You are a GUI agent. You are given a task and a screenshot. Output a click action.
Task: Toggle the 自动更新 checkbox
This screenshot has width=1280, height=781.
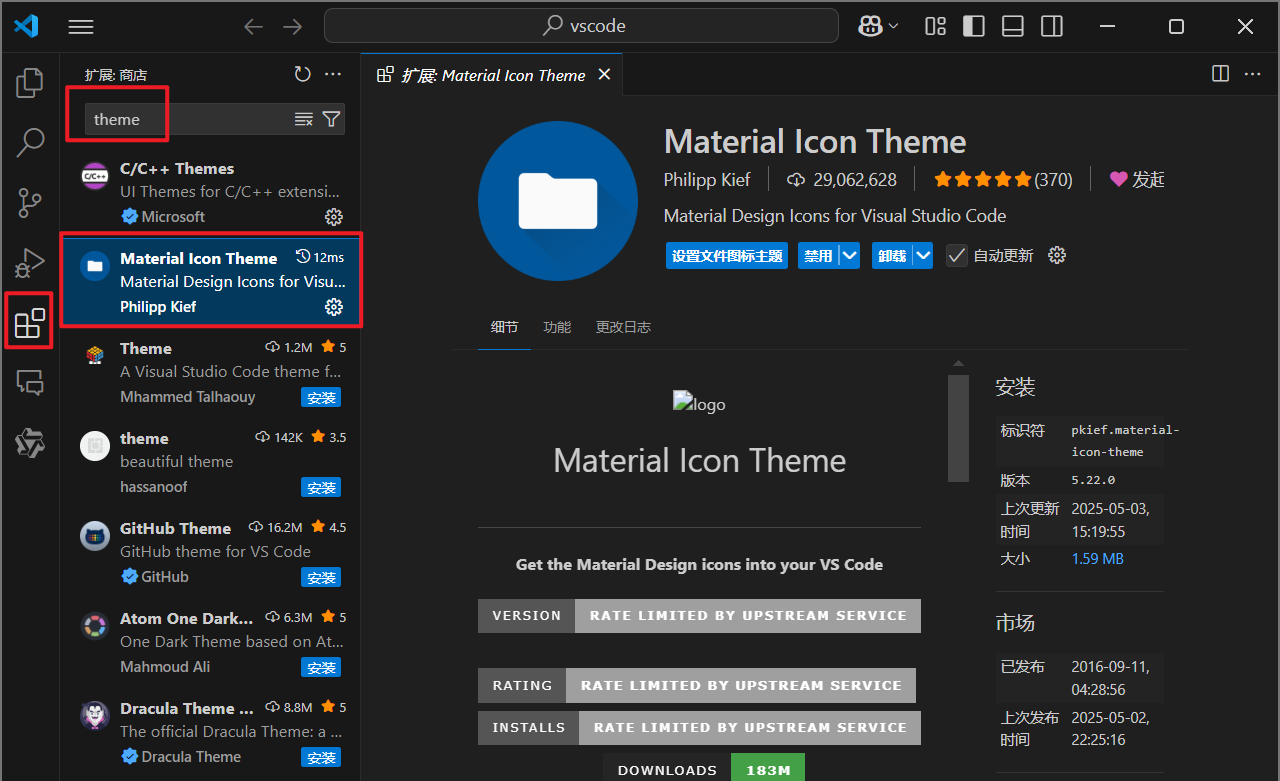point(957,256)
